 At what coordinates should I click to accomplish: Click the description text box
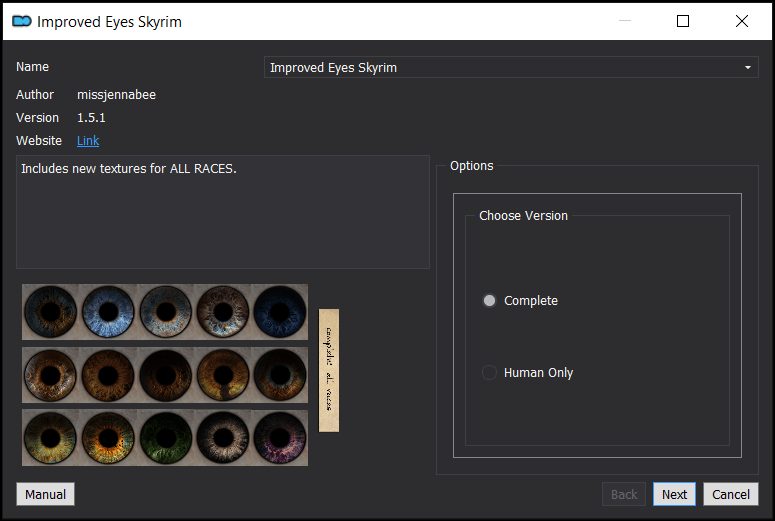(x=223, y=212)
